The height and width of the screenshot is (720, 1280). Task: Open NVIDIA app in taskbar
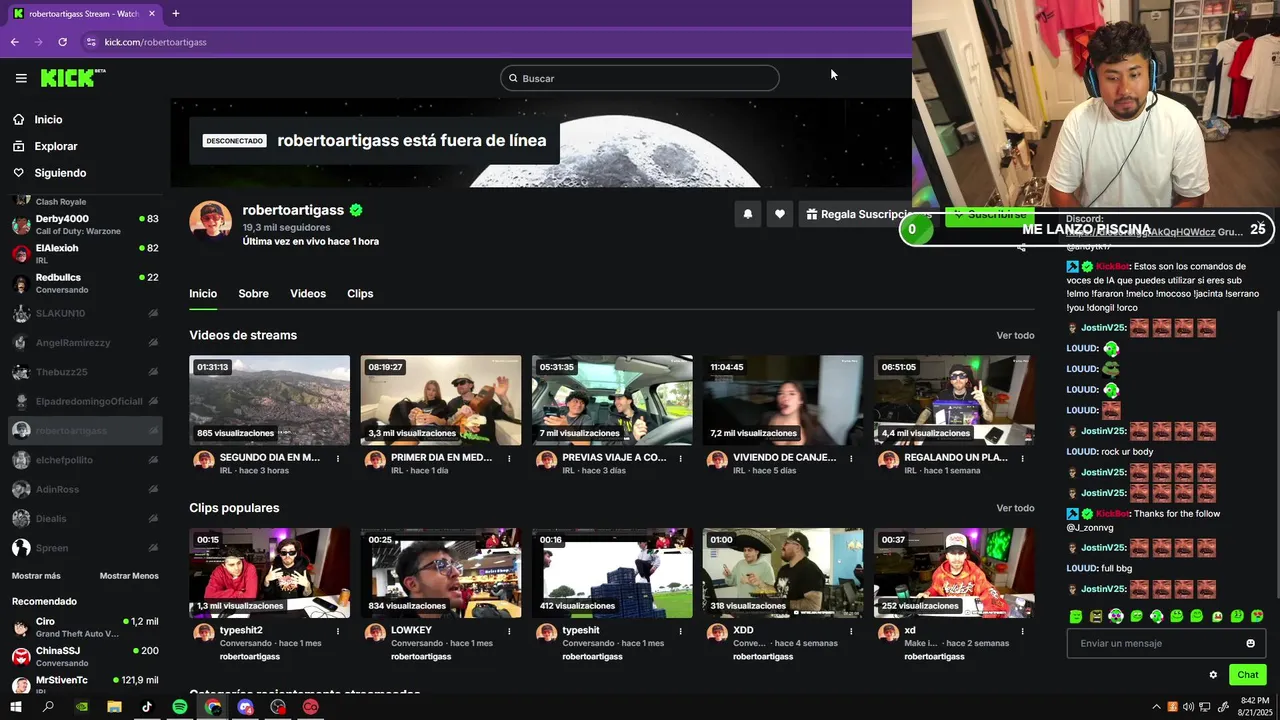[81, 707]
